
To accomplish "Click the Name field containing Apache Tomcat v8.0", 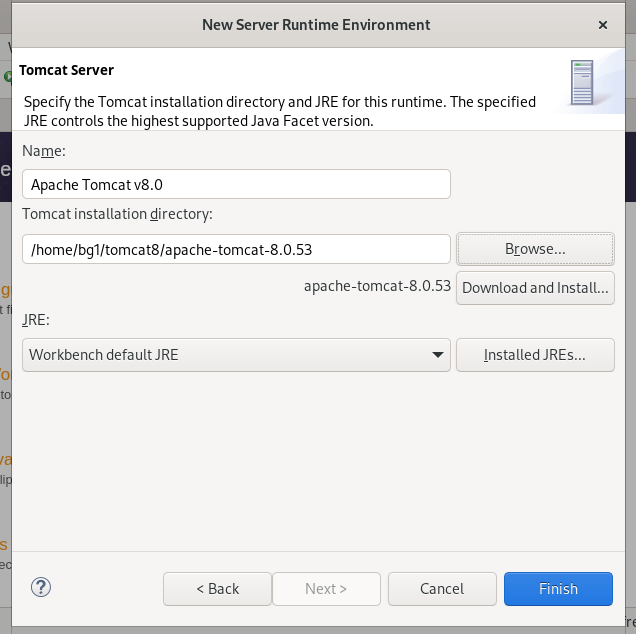I will 236,184.
